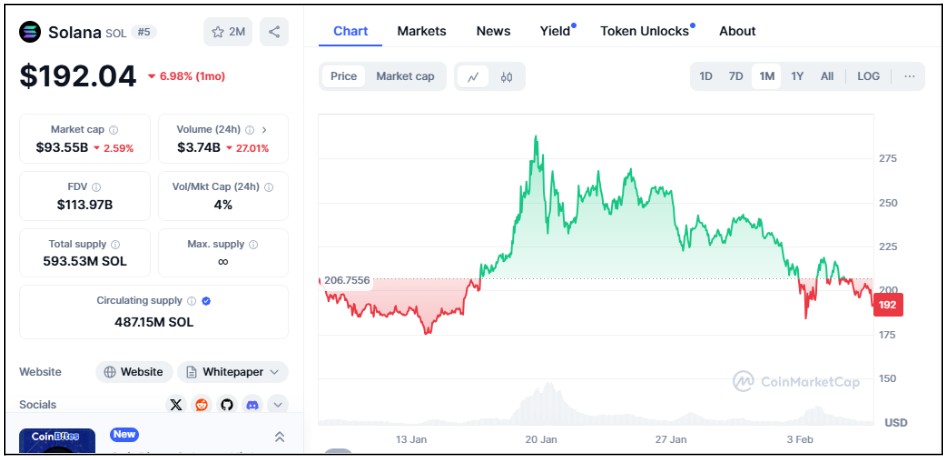Open Solana's GitHub social link

227,405
